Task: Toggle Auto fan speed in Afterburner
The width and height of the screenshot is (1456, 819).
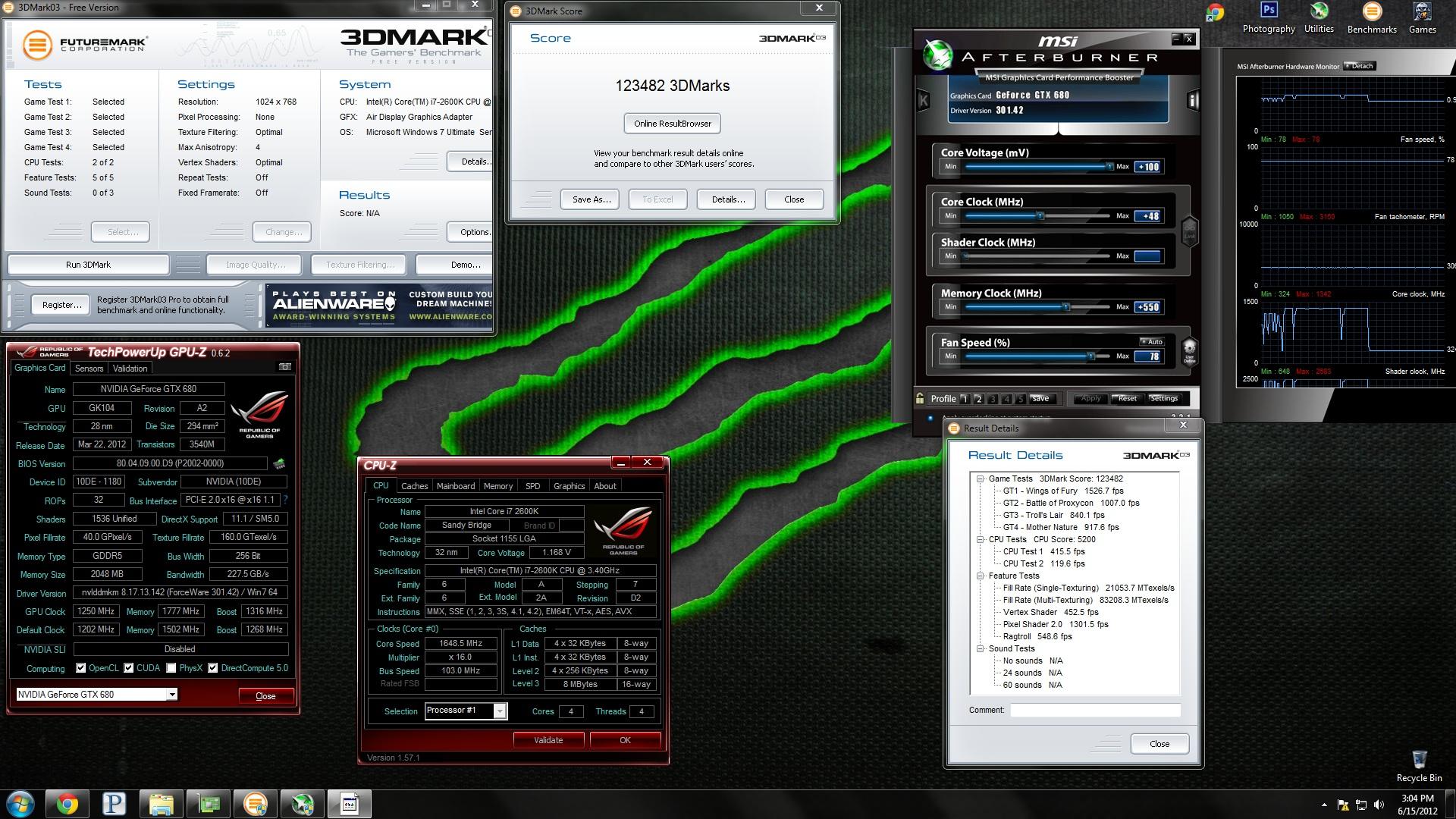Action: (1151, 342)
